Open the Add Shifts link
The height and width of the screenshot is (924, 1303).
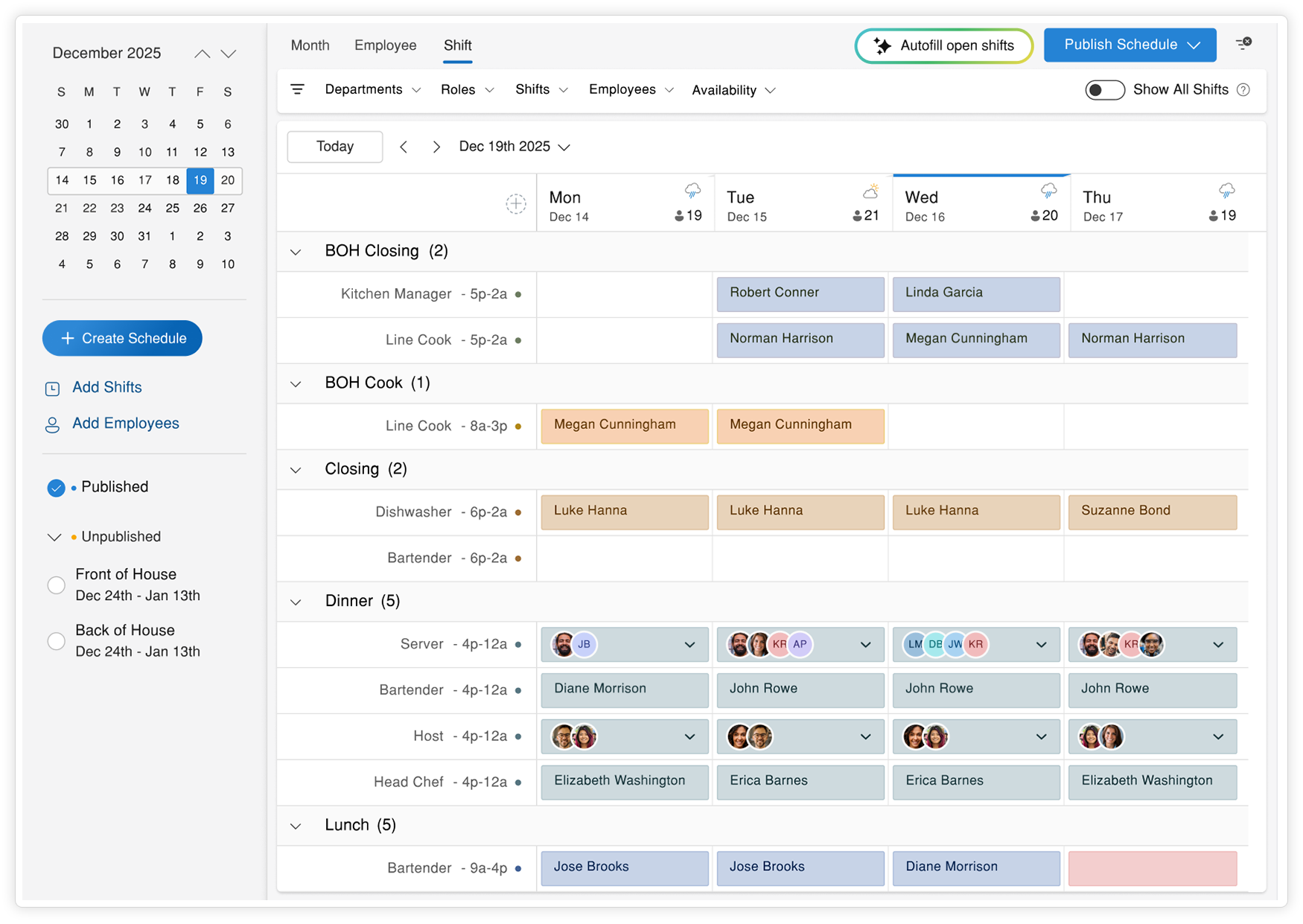click(x=106, y=388)
